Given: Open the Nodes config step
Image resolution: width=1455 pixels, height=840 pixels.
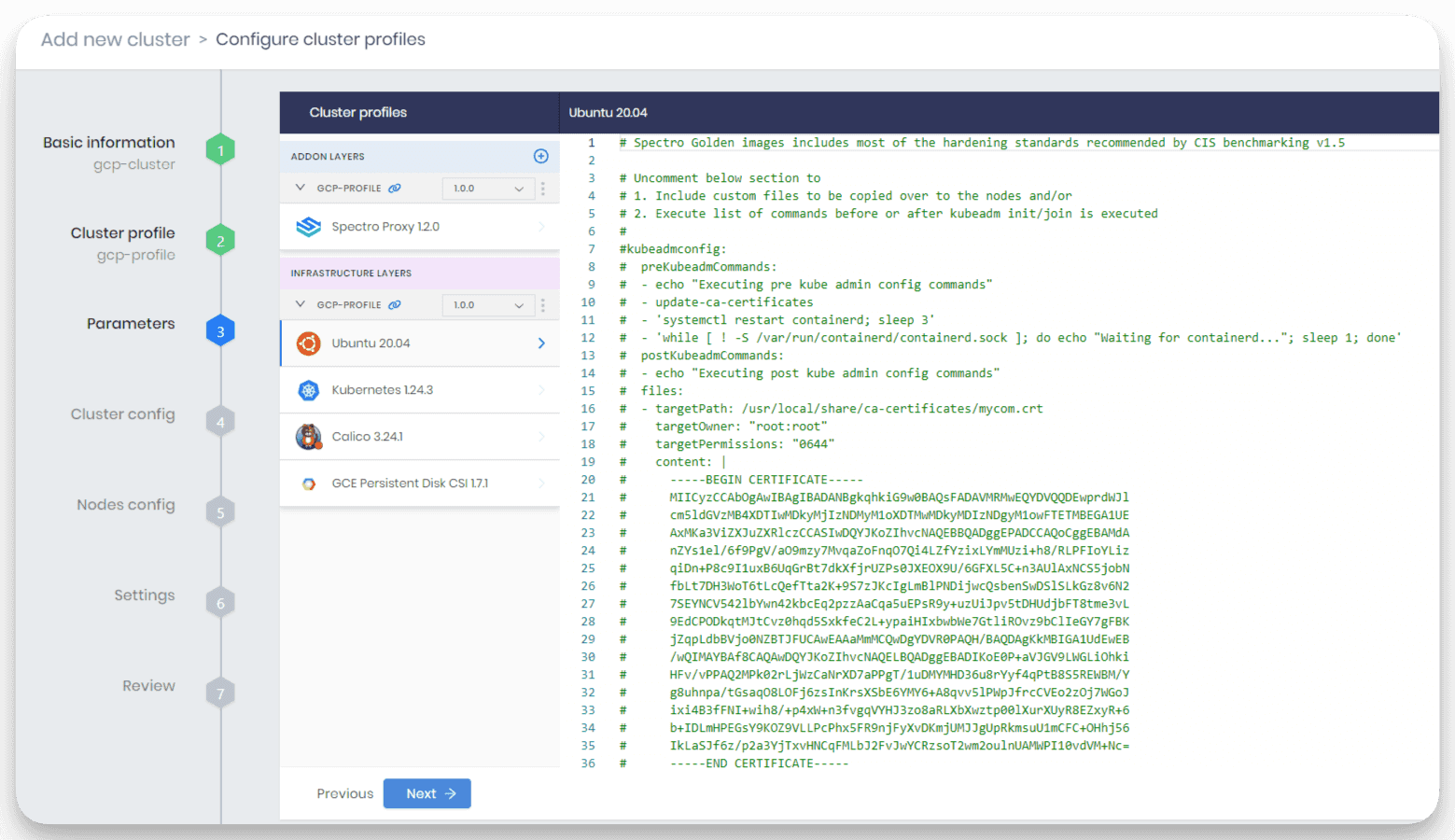Looking at the screenshot, I should (x=126, y=504).
